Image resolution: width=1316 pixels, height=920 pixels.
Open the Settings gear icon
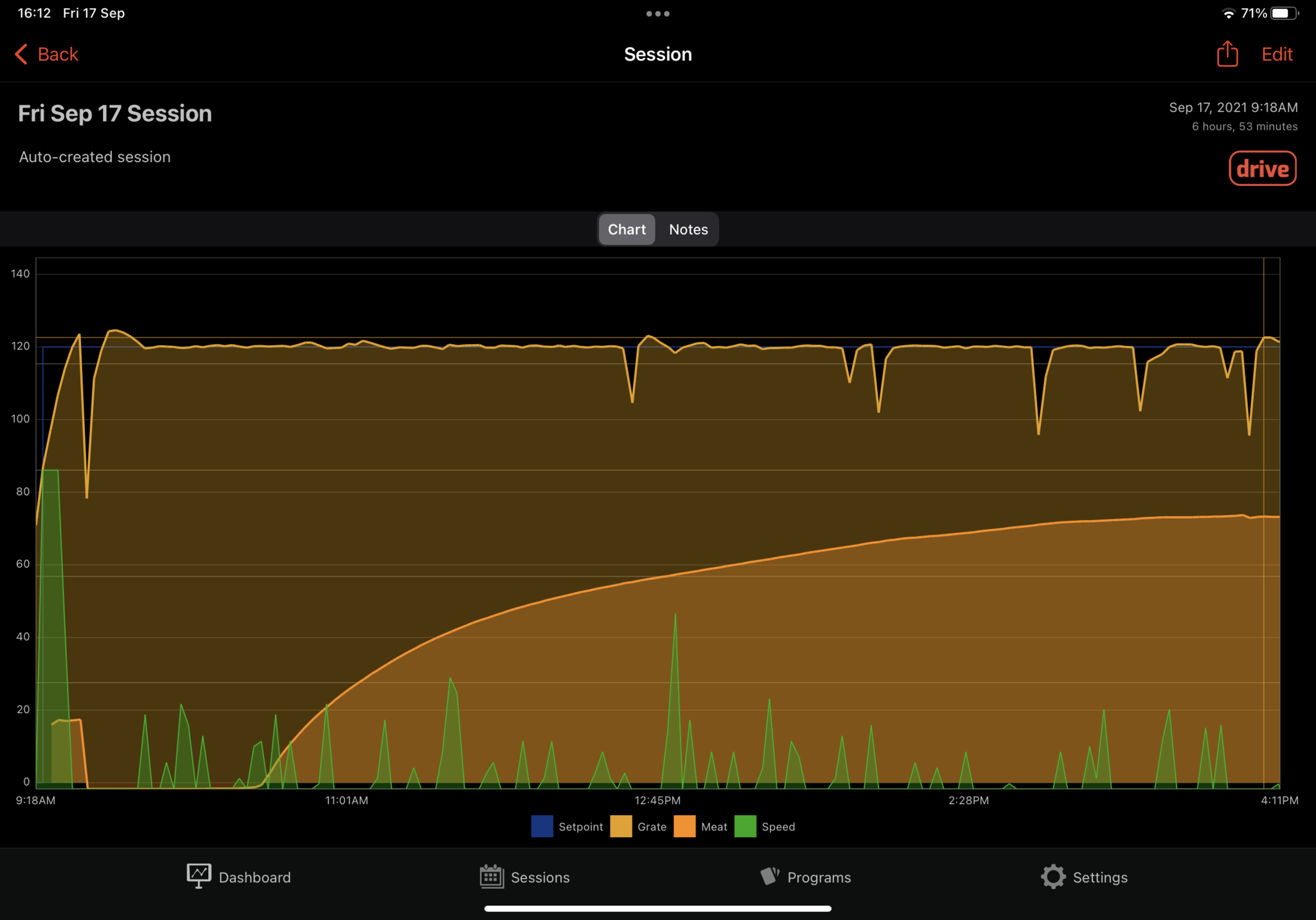(x=1053, y=876)
